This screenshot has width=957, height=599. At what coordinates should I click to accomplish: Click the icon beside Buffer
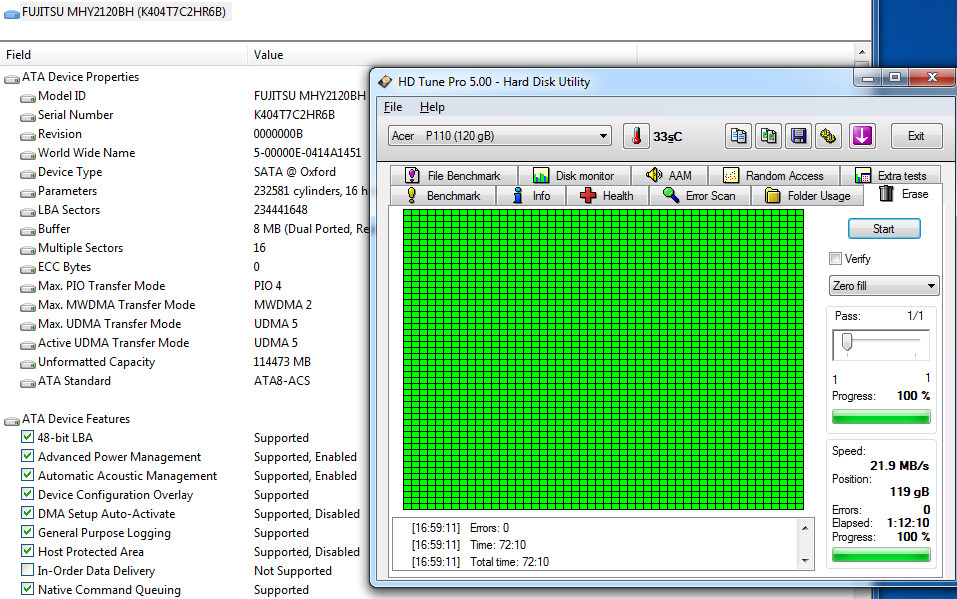click(27, 230)
